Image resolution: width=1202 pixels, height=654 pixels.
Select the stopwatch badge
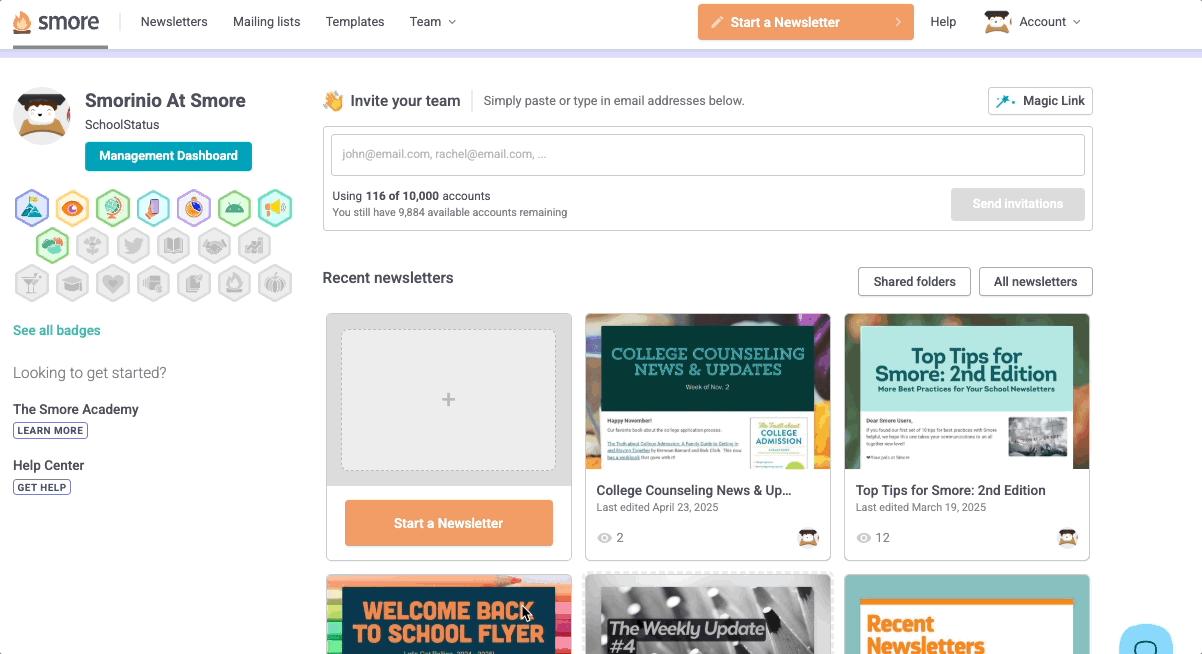[x=194, y=208]
